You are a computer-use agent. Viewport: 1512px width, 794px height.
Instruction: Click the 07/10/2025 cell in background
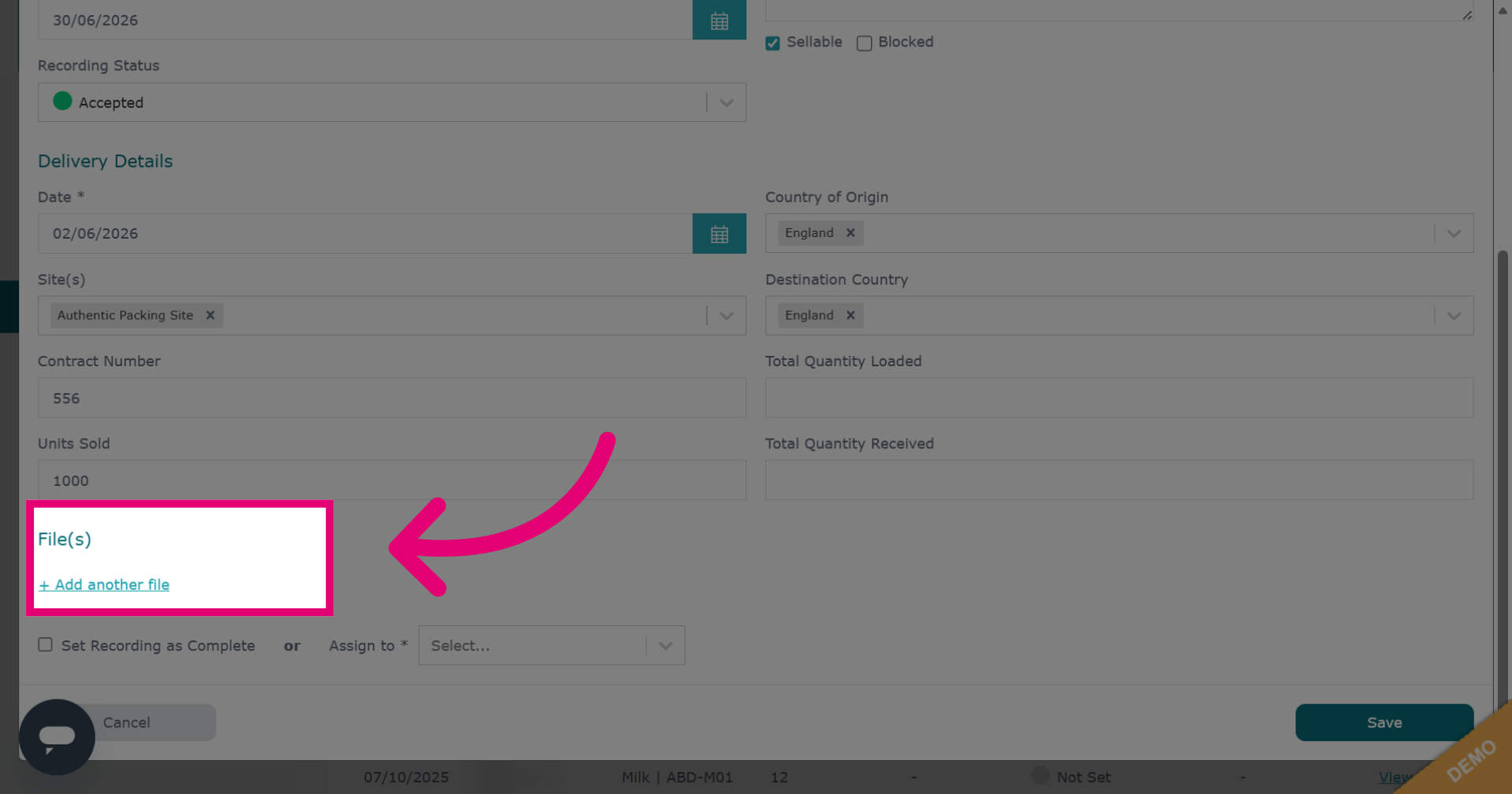click(406, 777)
